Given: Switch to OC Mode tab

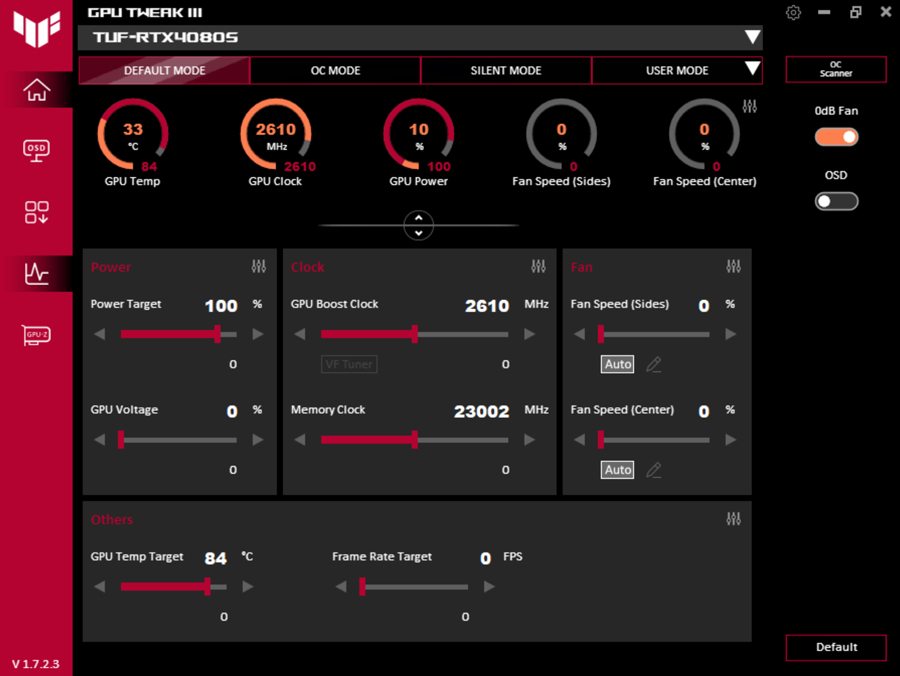Looking at the screenshot, I should 335,71.
